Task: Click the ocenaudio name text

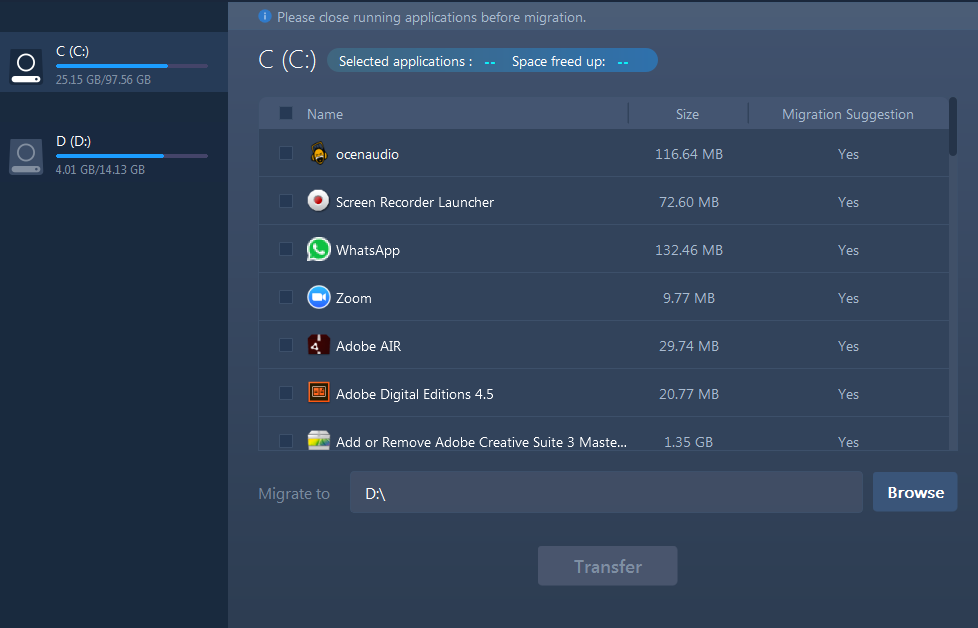Action: (367, 154)
